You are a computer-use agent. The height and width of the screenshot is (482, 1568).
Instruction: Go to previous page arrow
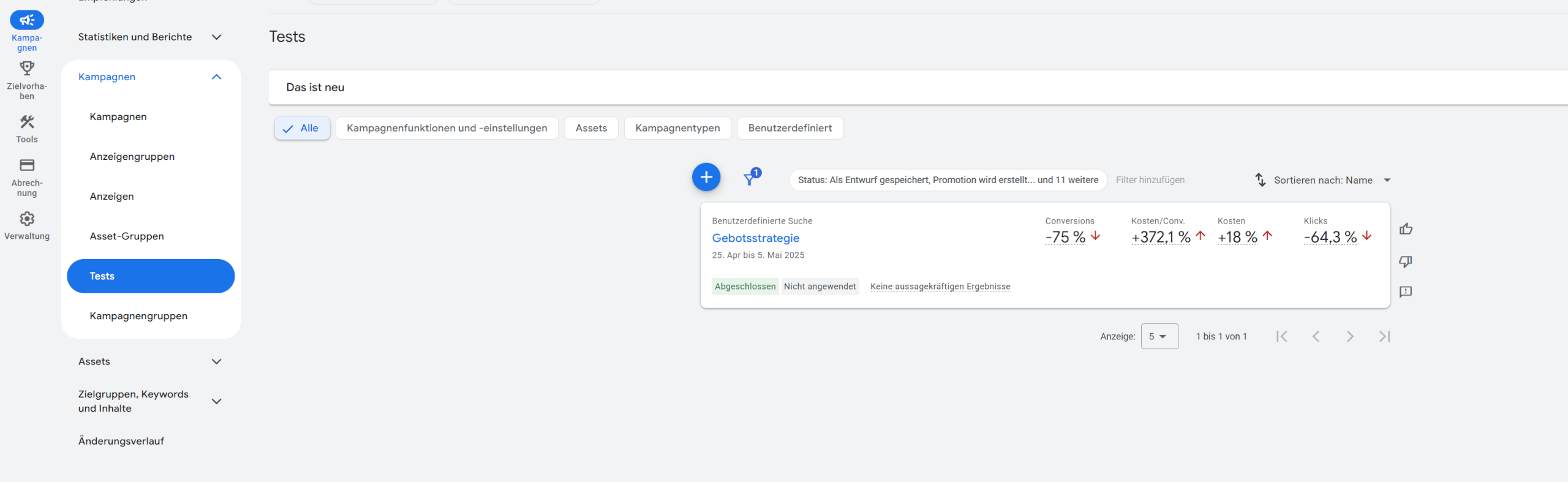point(1316,336)
